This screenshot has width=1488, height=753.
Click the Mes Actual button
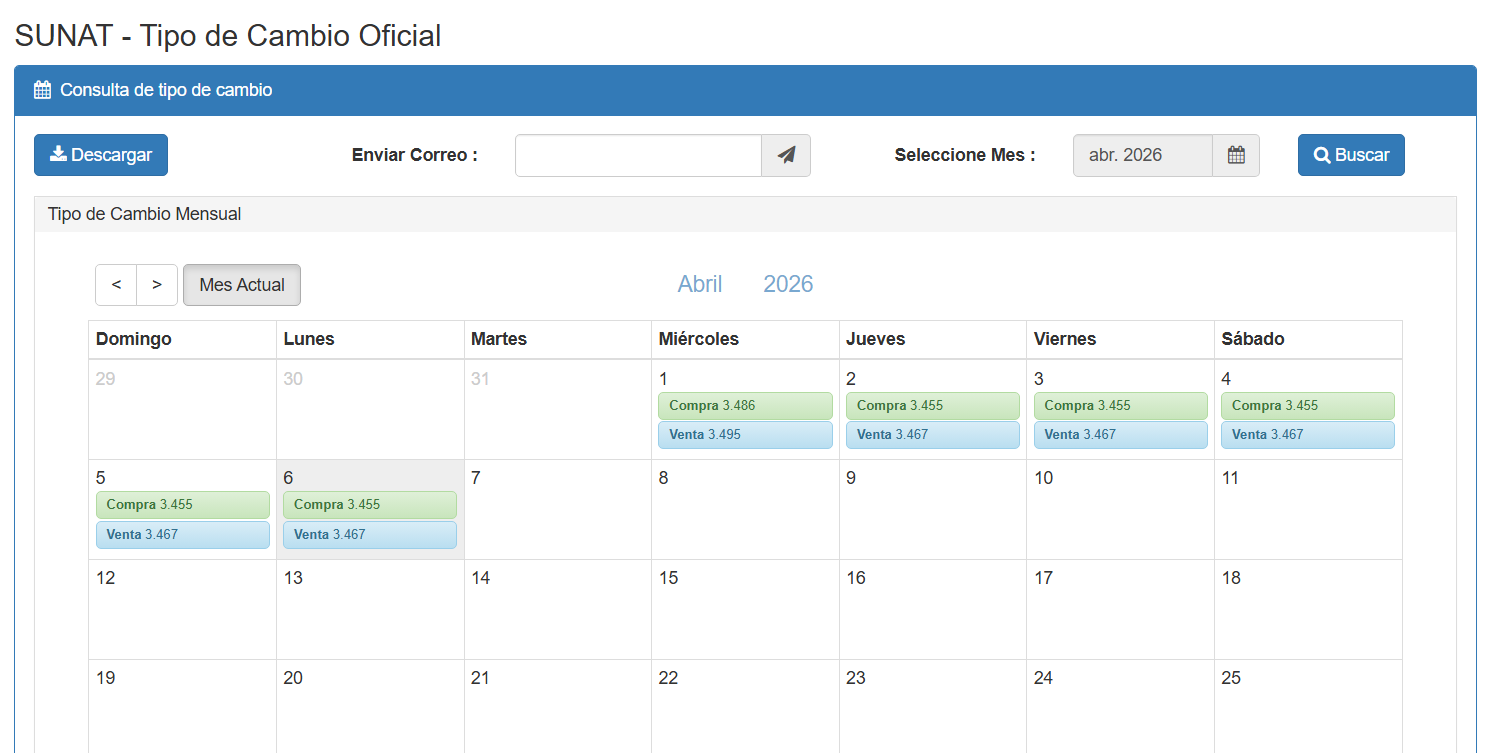coord(242,285)
